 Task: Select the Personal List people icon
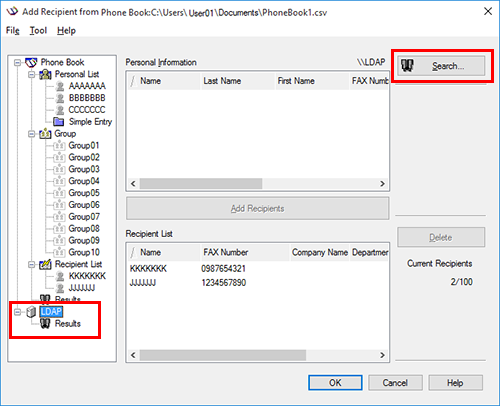(x=45, y=74)
